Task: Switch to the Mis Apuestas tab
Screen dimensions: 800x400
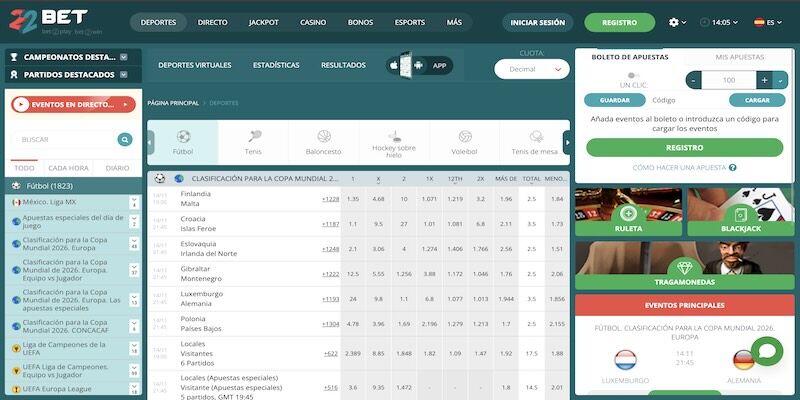Action: click(738, 57)
